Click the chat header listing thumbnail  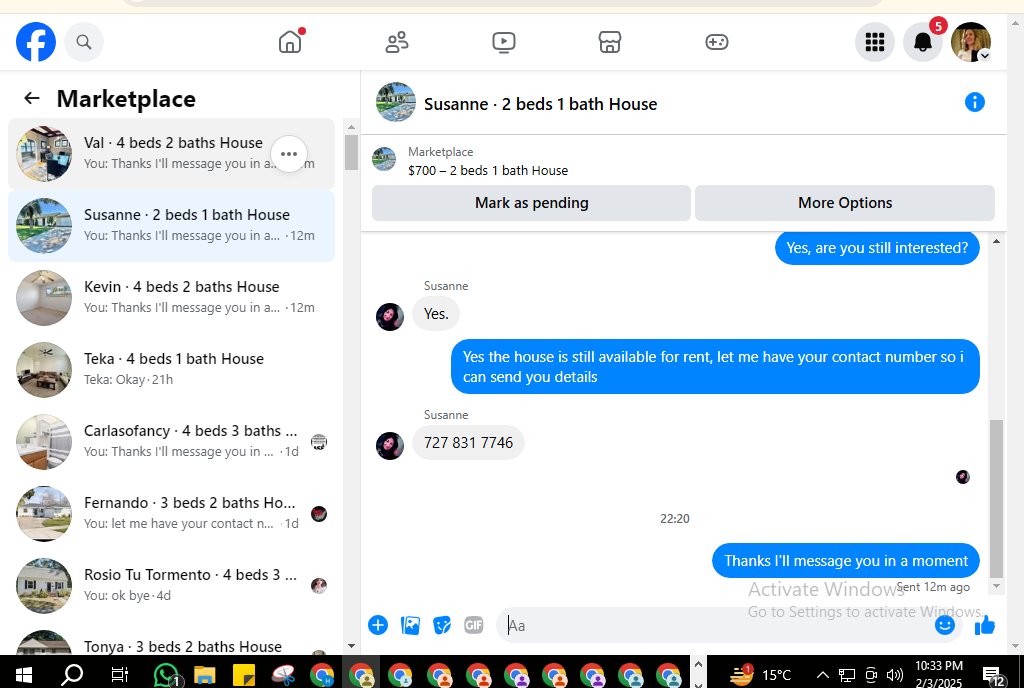(x=396, y=102)
